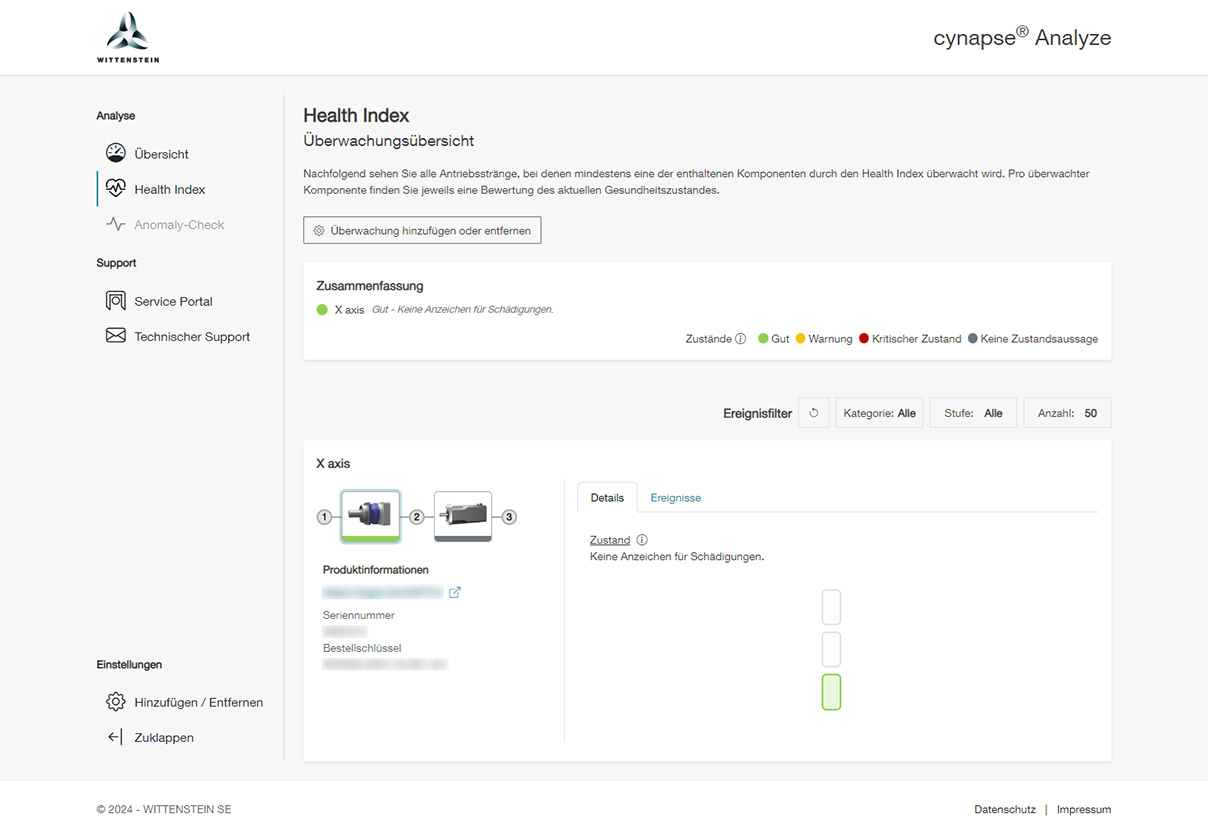
Task: Click the yellow Warnung legend swatch
Action: [800, 339]
